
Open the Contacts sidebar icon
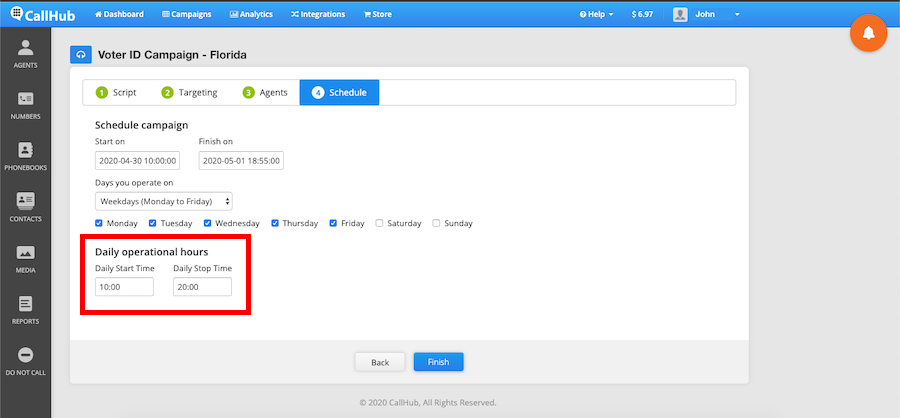point(25,208)
